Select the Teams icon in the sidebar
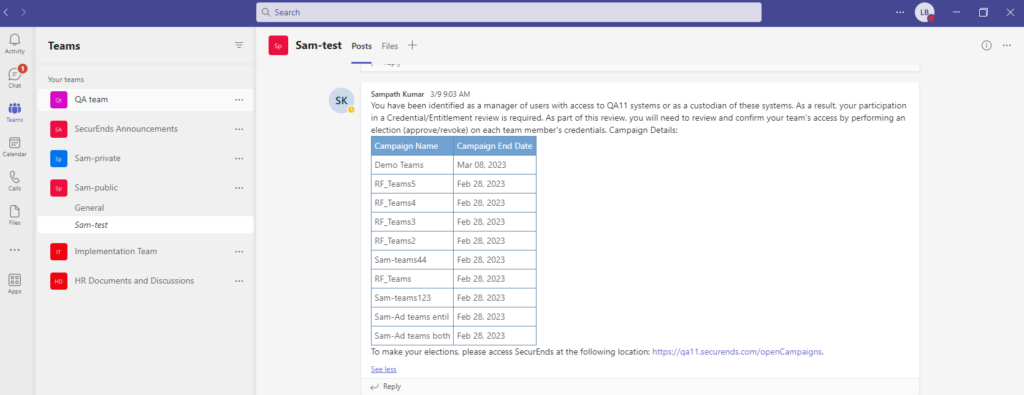Viewport: 1024px width, 395px height. 14,112
